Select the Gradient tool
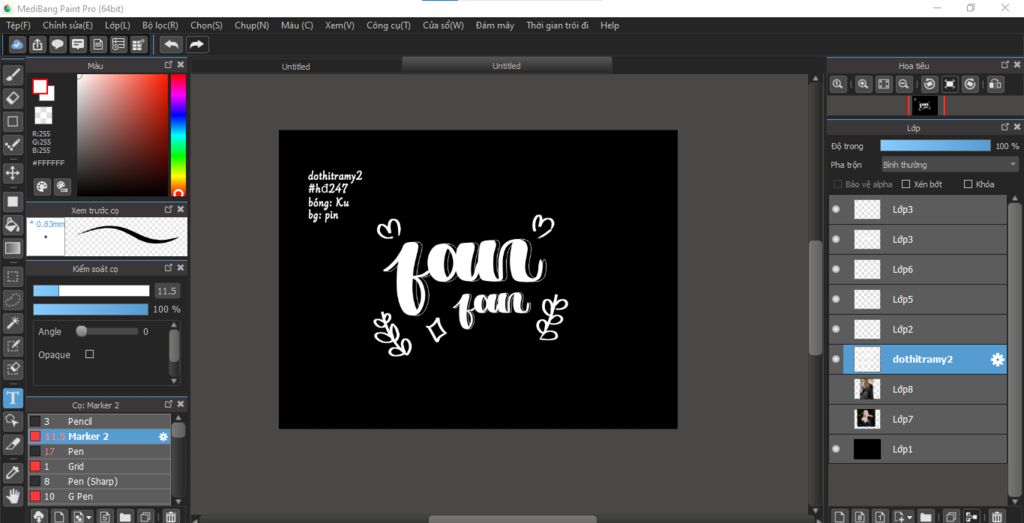This screenshot has width=1024, height=523. 13,248
